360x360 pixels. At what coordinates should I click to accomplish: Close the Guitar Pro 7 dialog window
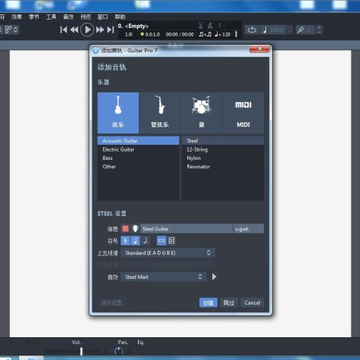pos(259,50)
